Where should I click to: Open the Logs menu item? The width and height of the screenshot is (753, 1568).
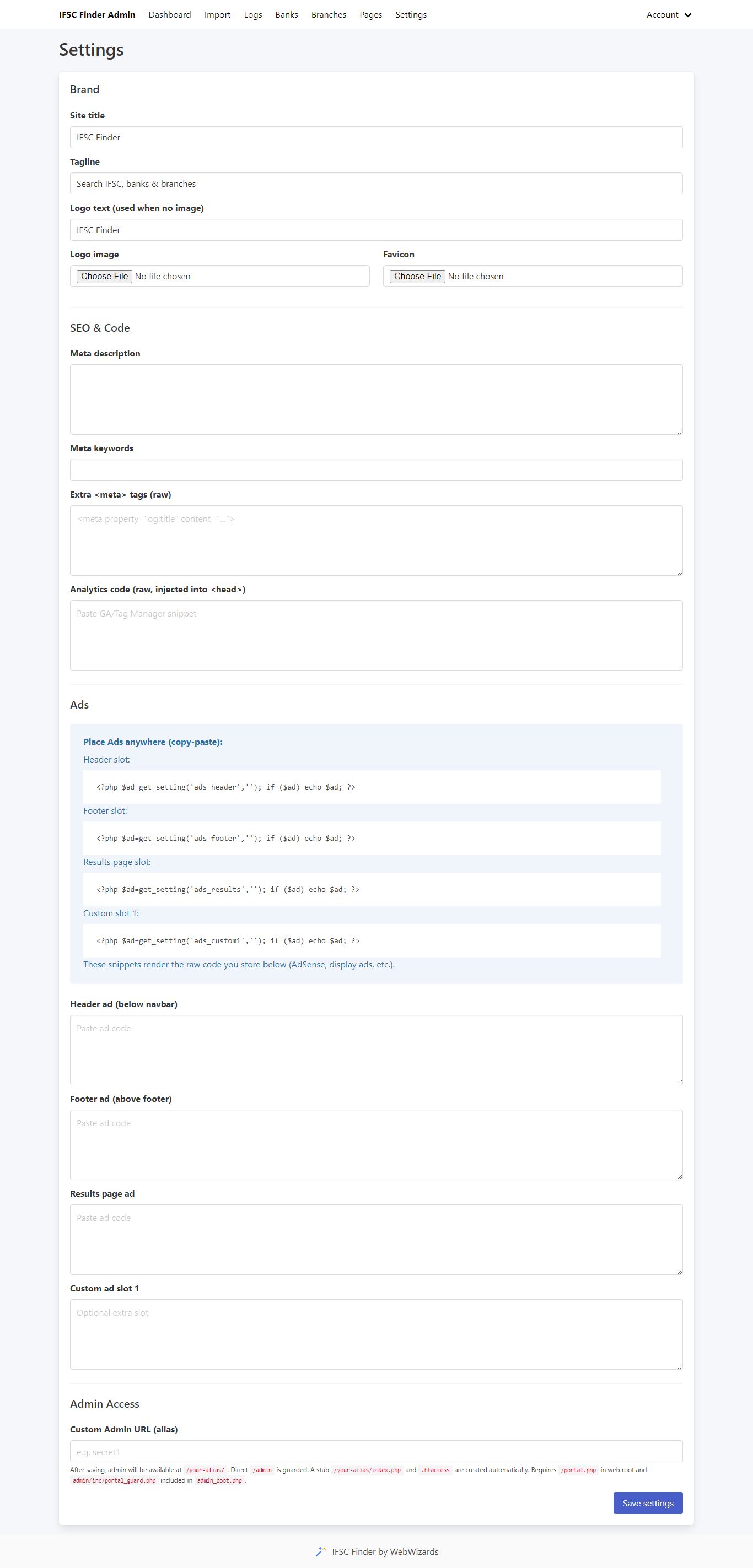click(x=253, y=15)
